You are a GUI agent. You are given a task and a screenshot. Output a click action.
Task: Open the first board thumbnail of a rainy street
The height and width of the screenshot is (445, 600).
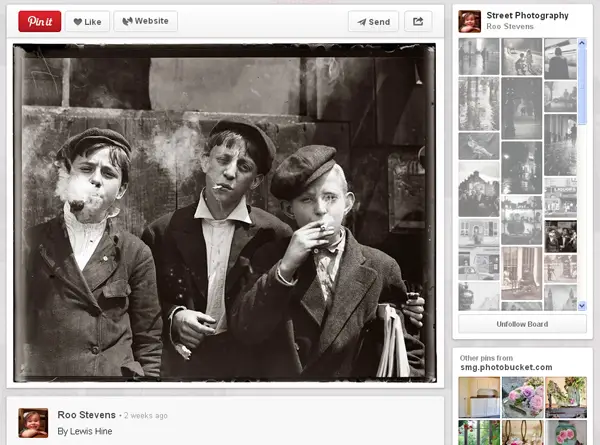479,56
